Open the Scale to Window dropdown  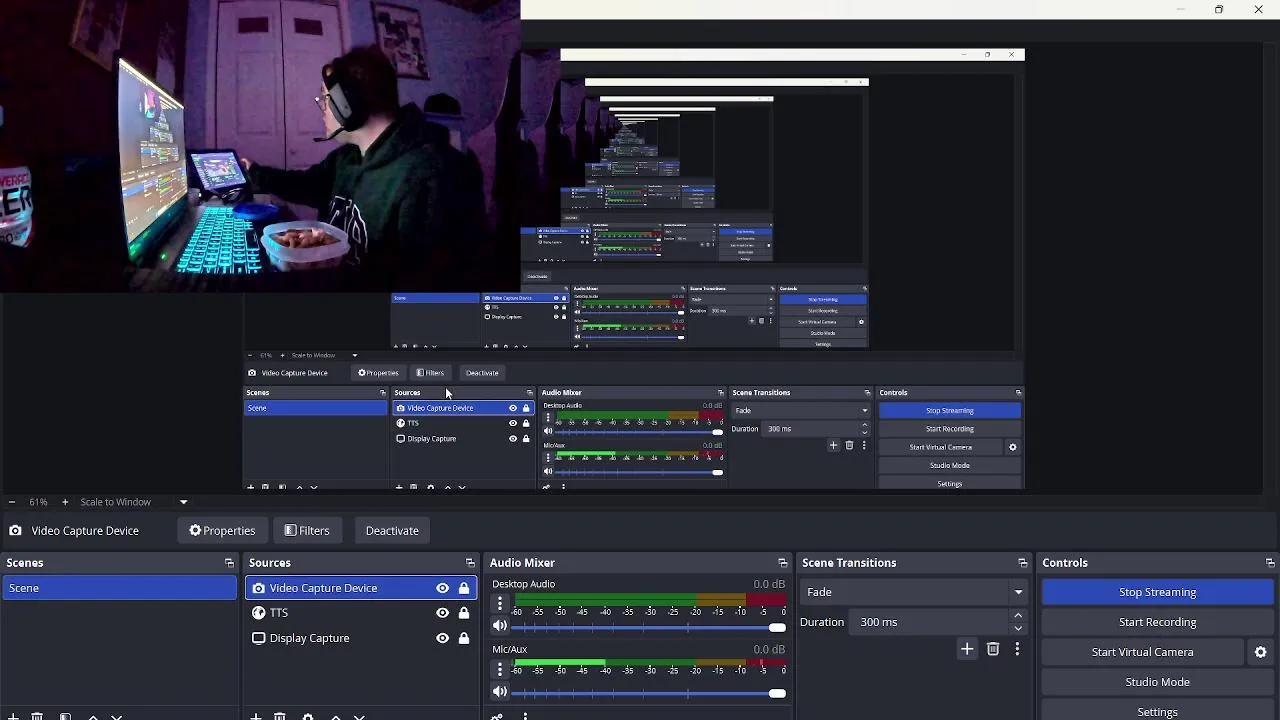point(134,502)
